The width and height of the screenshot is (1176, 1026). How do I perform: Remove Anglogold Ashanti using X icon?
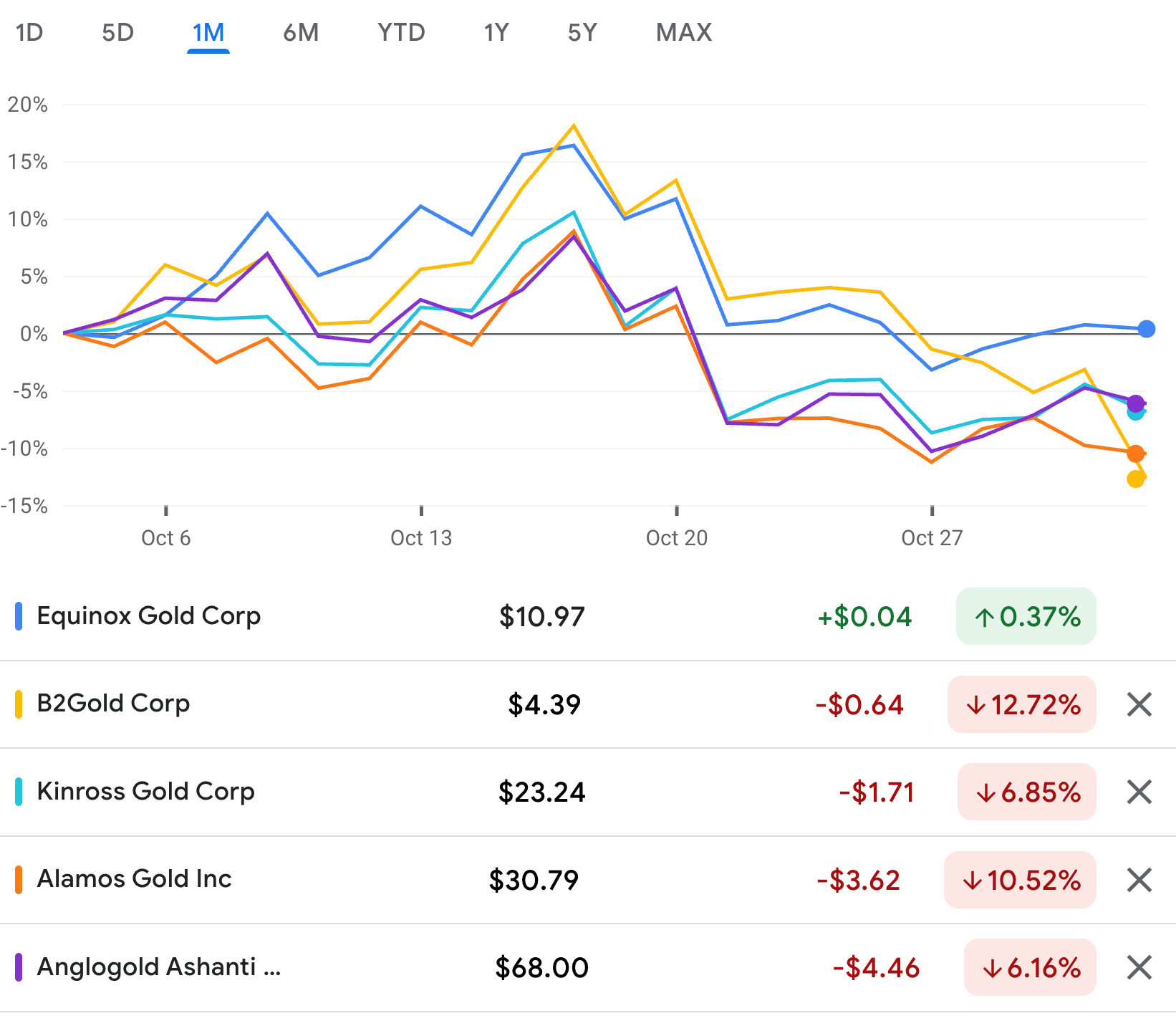(x=1139, y=967)
